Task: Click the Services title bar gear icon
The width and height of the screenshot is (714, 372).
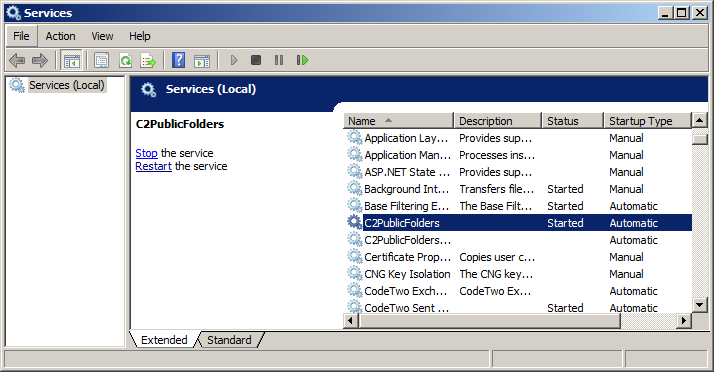Action: (x=13, y=13)
